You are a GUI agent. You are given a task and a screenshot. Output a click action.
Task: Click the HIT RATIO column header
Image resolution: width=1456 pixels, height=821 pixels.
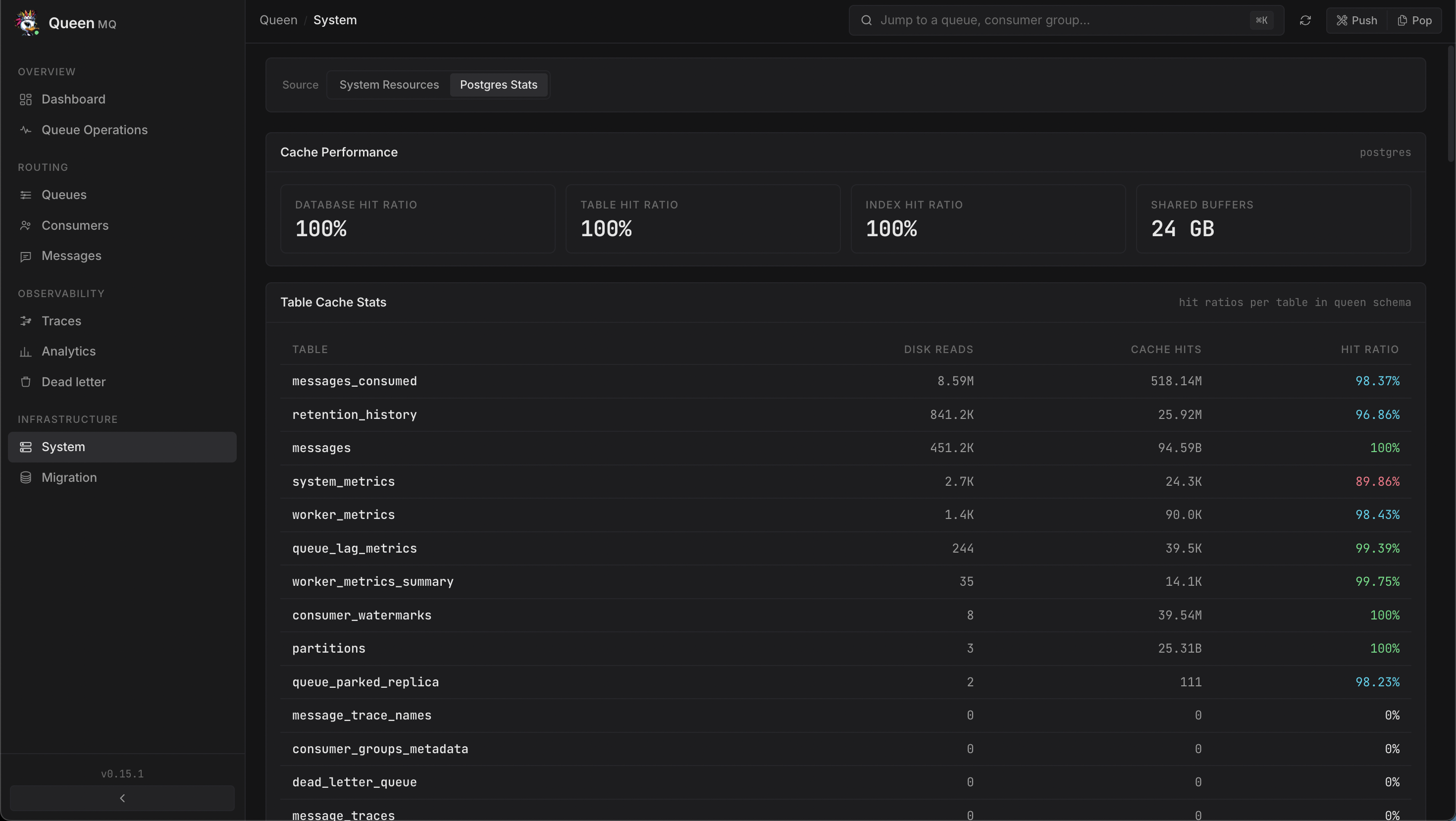(x=1369, y=349)
